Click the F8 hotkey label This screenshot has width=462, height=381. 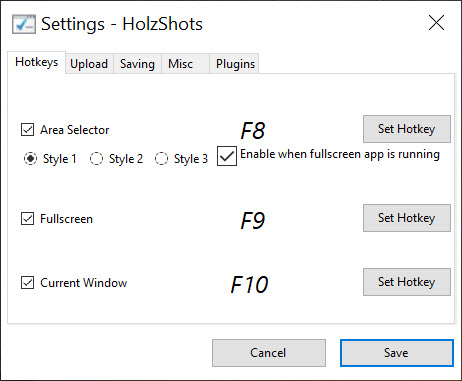click(253, 131)
